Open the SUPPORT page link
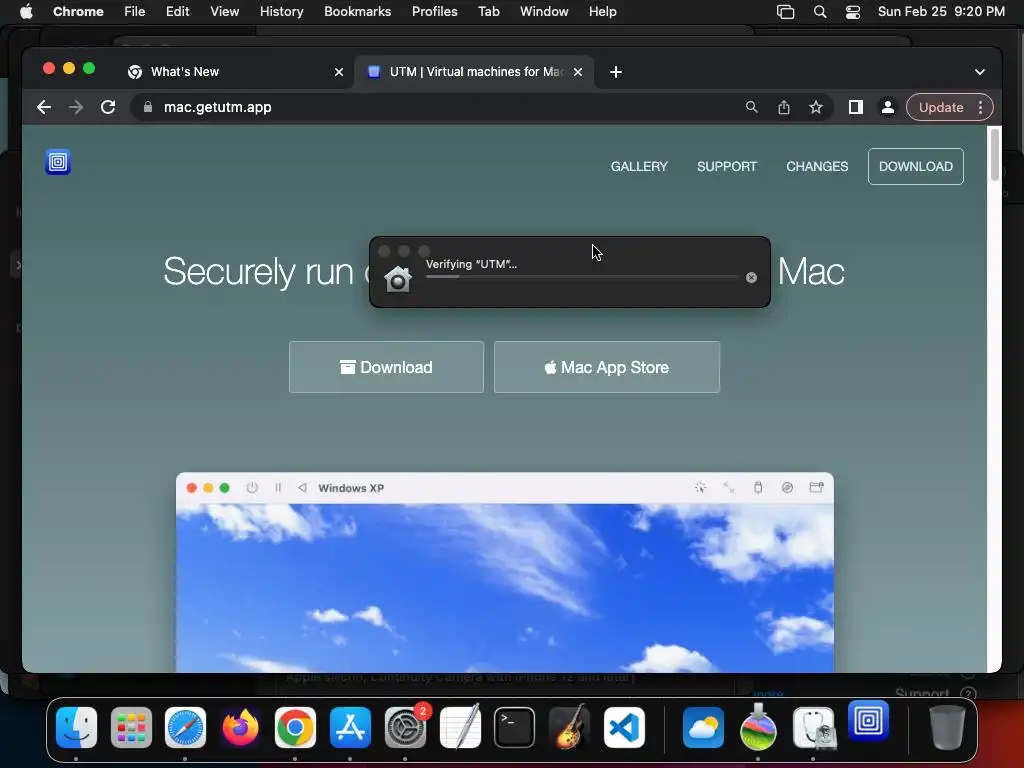The width and height of the screenshot is (1024, 768). (727, 167)
